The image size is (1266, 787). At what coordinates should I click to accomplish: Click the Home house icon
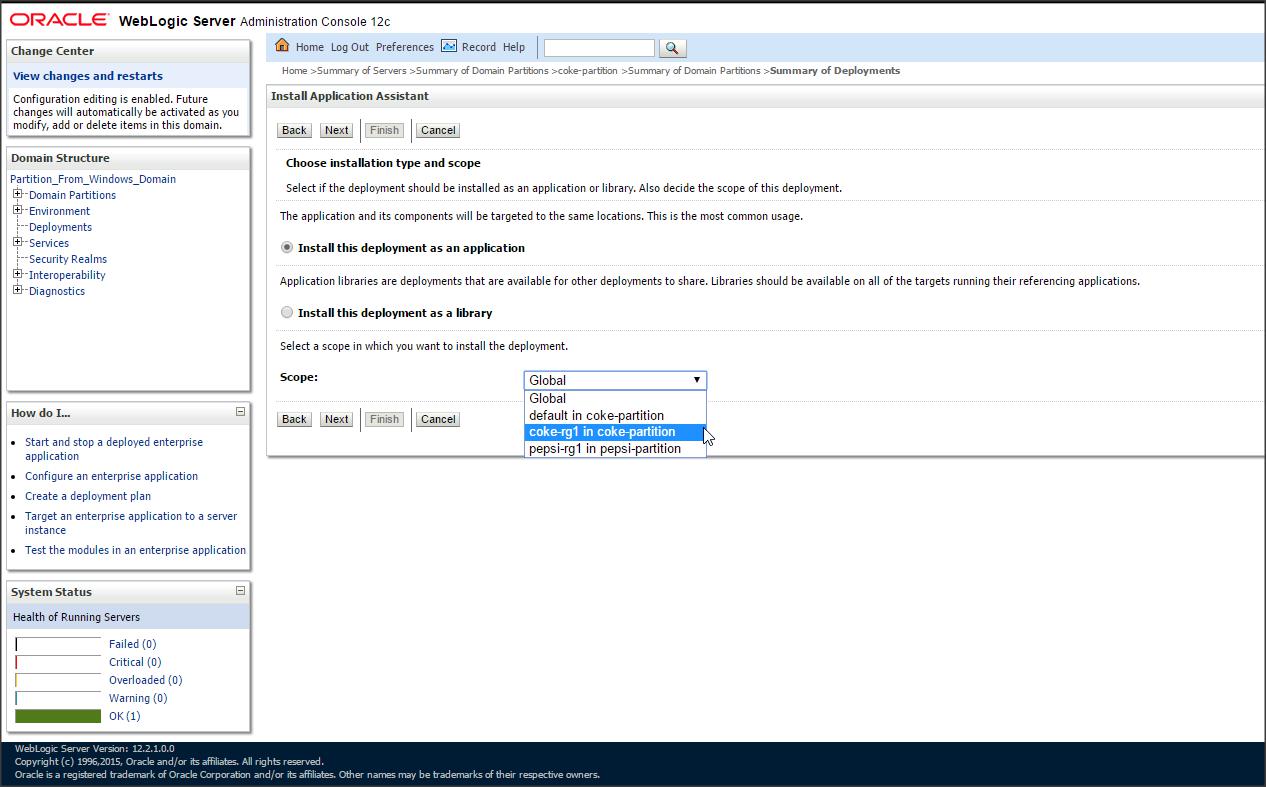pos(282,46)
